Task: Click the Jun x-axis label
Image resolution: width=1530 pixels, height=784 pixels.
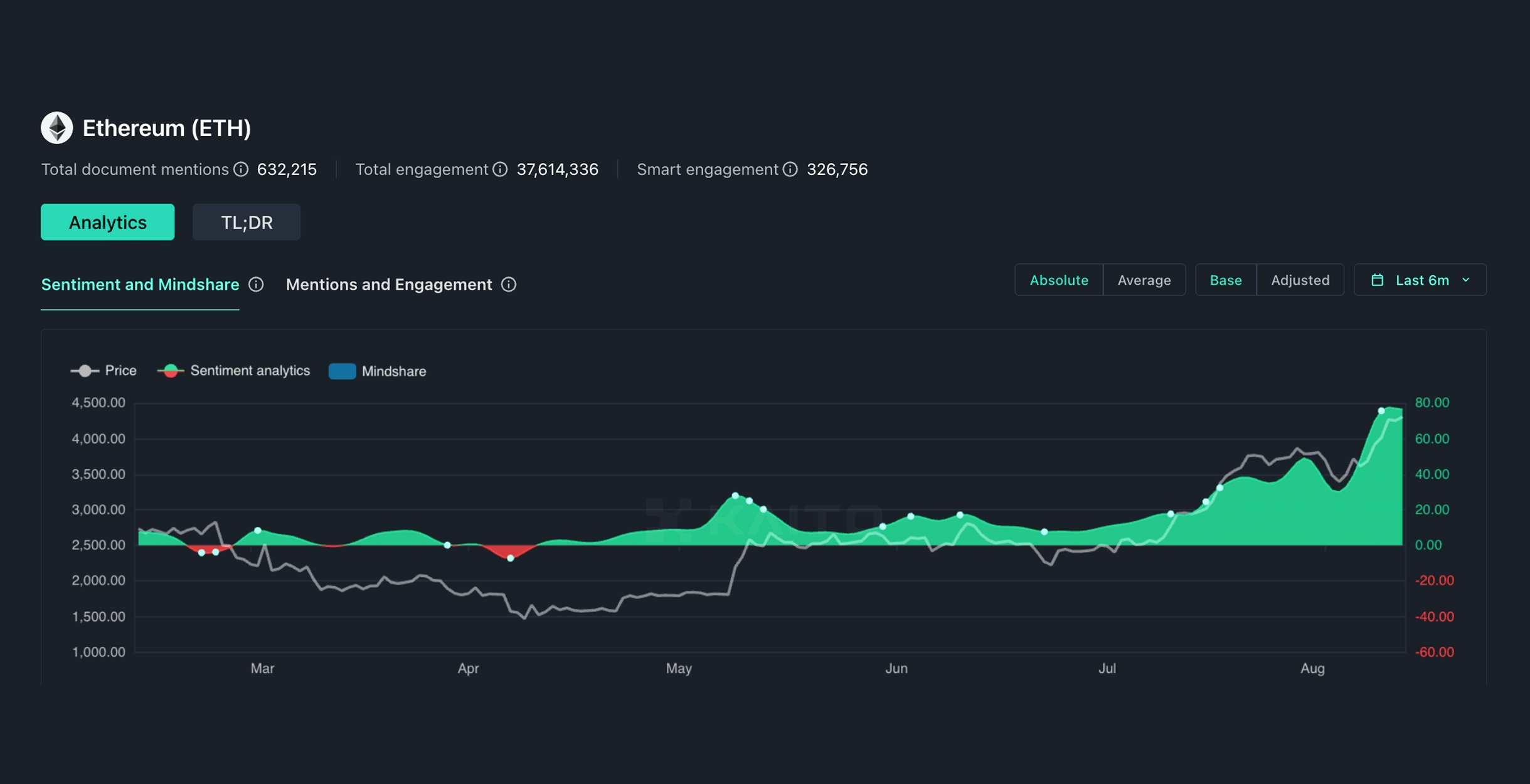Action: [x=896, y=669]
